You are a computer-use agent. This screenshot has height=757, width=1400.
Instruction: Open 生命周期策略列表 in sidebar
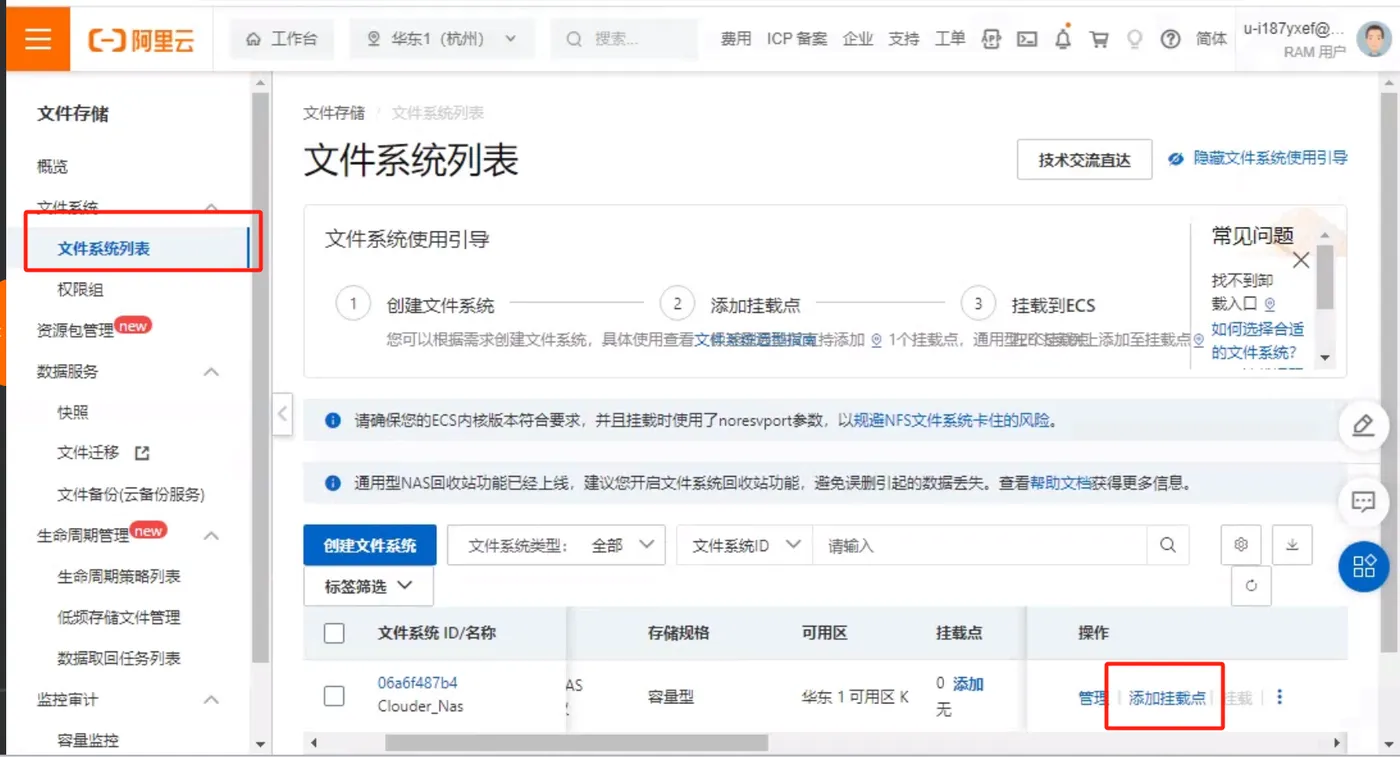[119, 576]
